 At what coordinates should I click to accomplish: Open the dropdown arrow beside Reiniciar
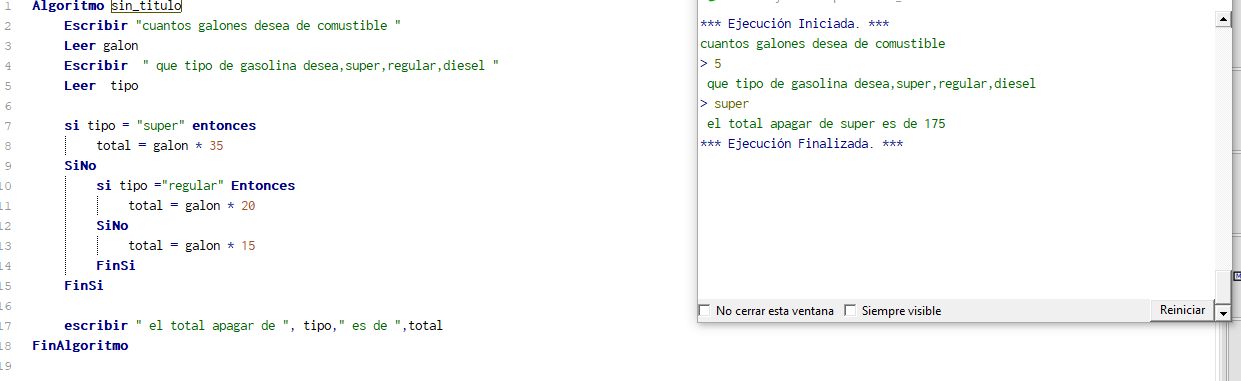[x=1222, y=312]
